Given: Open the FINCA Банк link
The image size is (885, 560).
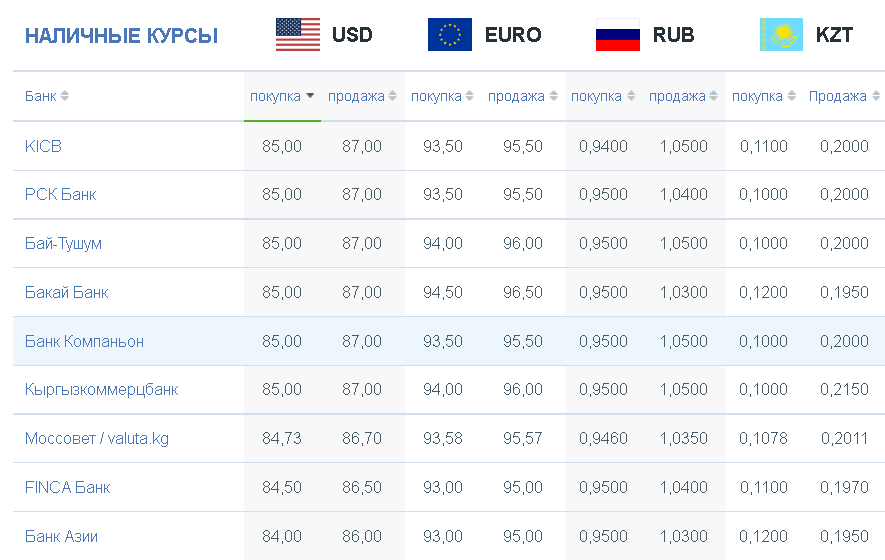Looking at the screenshot, I should [x=68, y=487].
